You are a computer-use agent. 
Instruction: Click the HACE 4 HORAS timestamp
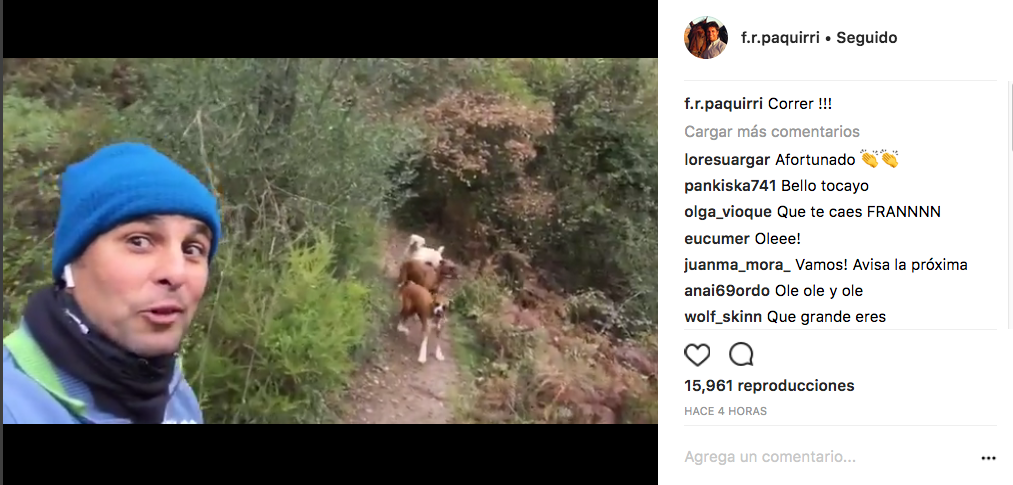[x=726, y=411]
